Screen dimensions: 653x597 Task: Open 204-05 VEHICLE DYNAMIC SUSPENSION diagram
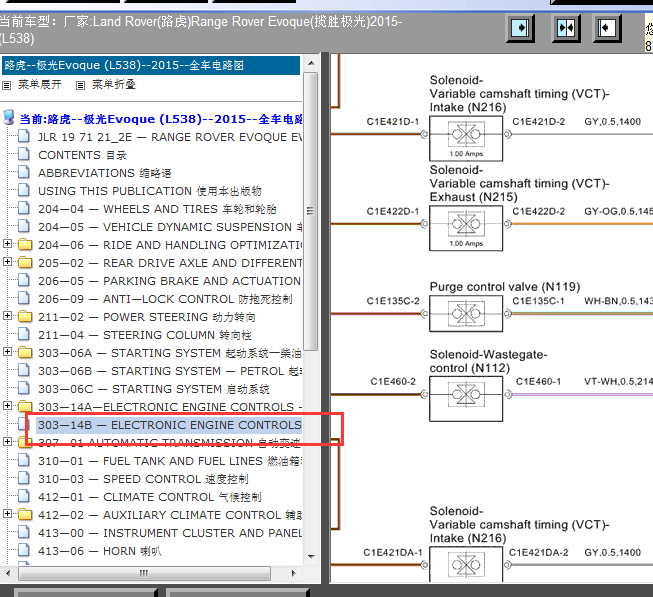170,227
